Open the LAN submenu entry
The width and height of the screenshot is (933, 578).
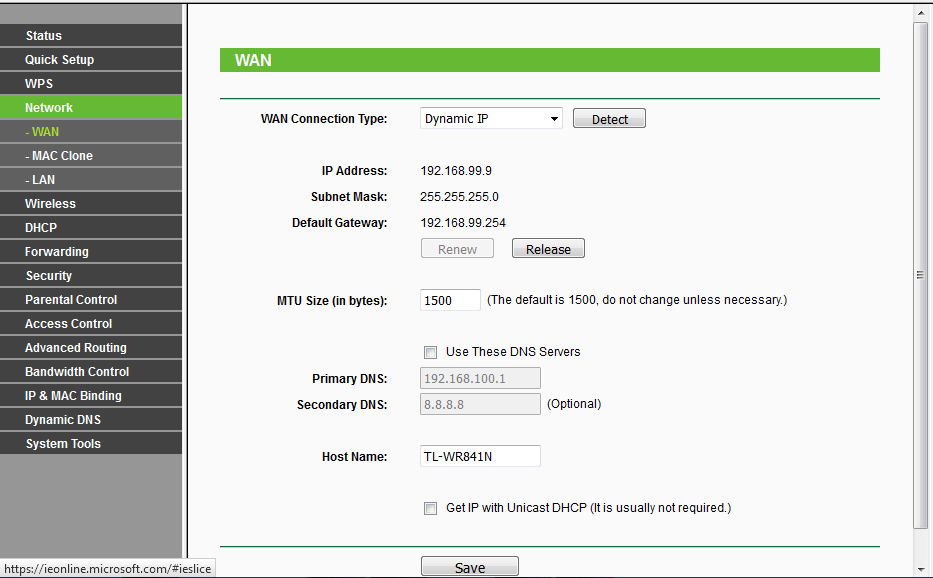pyautogui.click(x=91, y=180)
